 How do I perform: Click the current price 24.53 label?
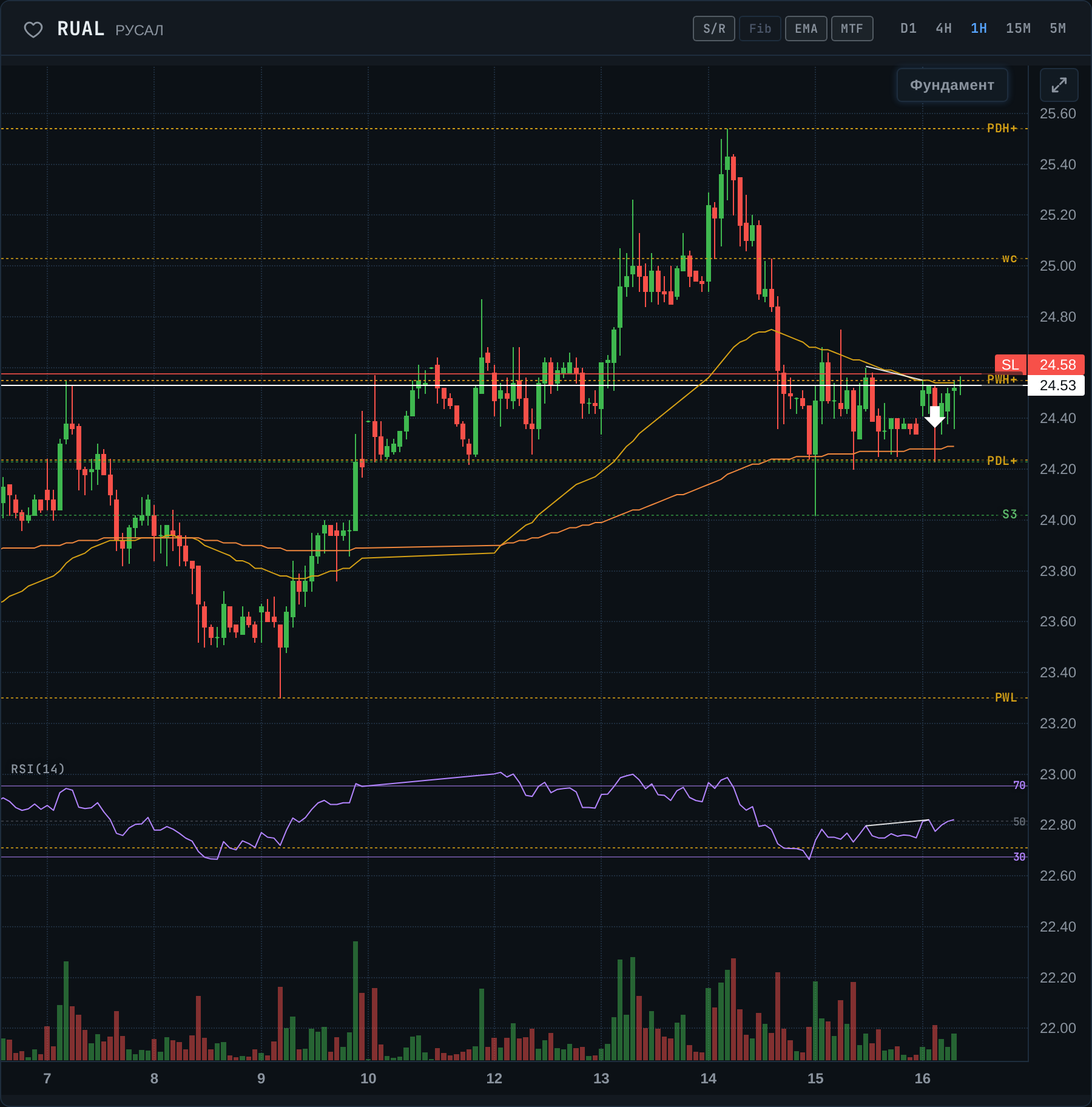pyautogui.click(x=1056, y=385)
